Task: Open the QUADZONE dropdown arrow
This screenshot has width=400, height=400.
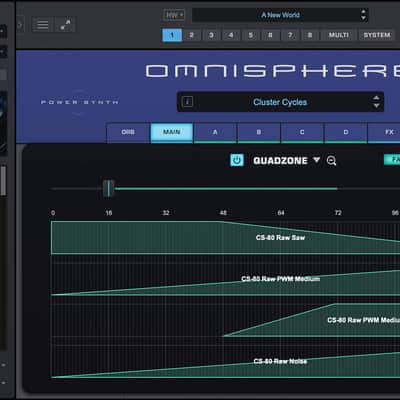Action: [316, 160]
